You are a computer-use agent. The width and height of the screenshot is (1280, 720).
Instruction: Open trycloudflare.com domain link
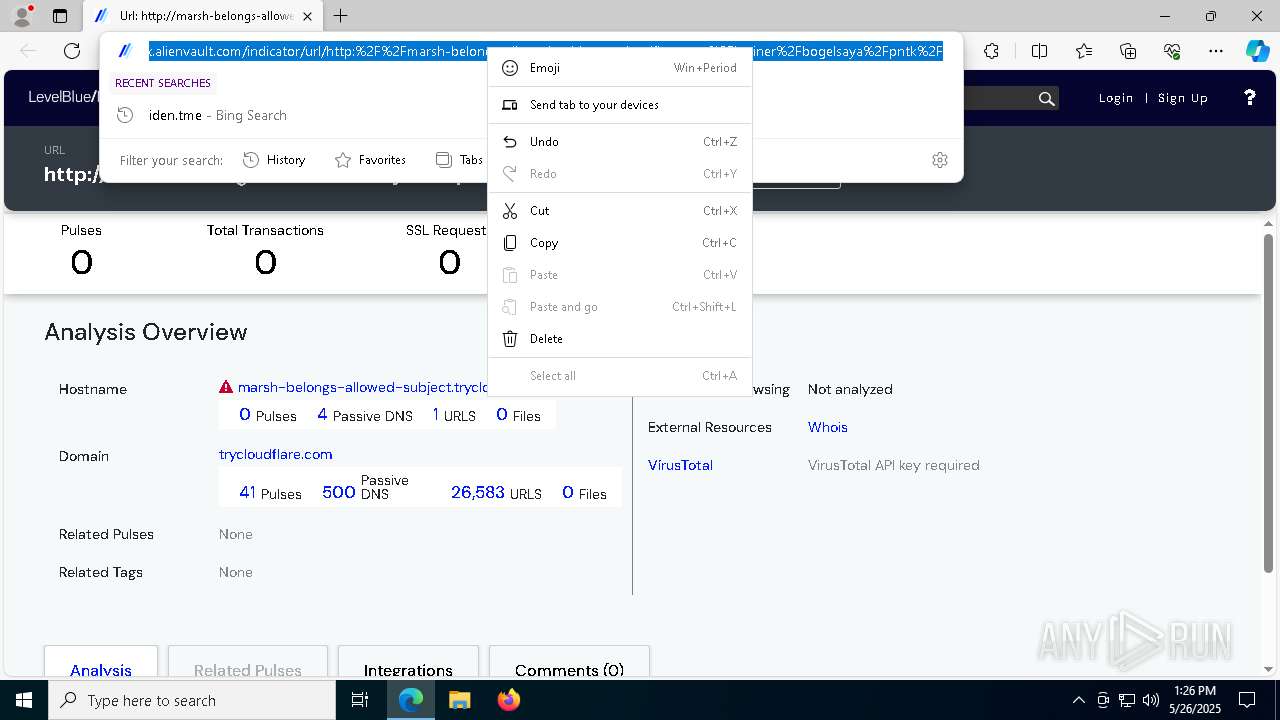click(x=275, y=454)
